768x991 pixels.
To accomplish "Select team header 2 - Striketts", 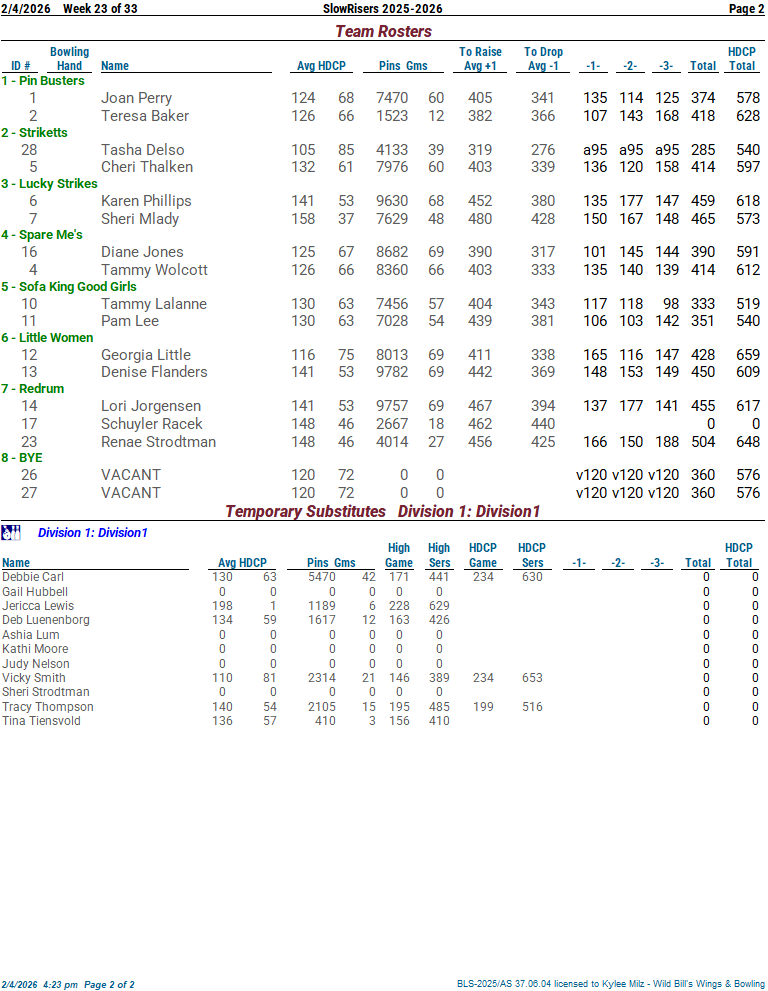I will [x=35, y=133].
